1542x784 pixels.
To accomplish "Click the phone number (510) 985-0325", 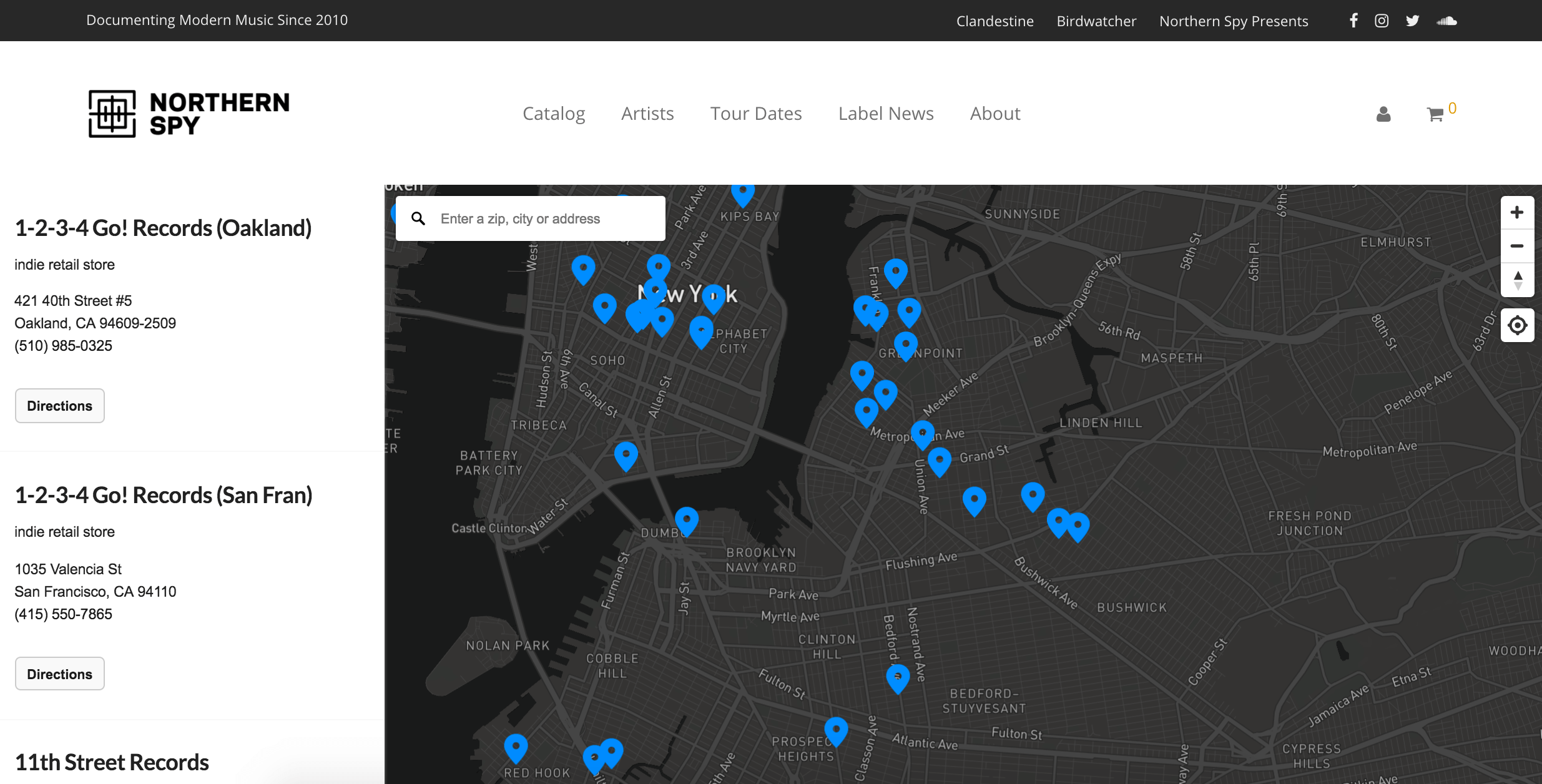I will click(x=63, y=346).
